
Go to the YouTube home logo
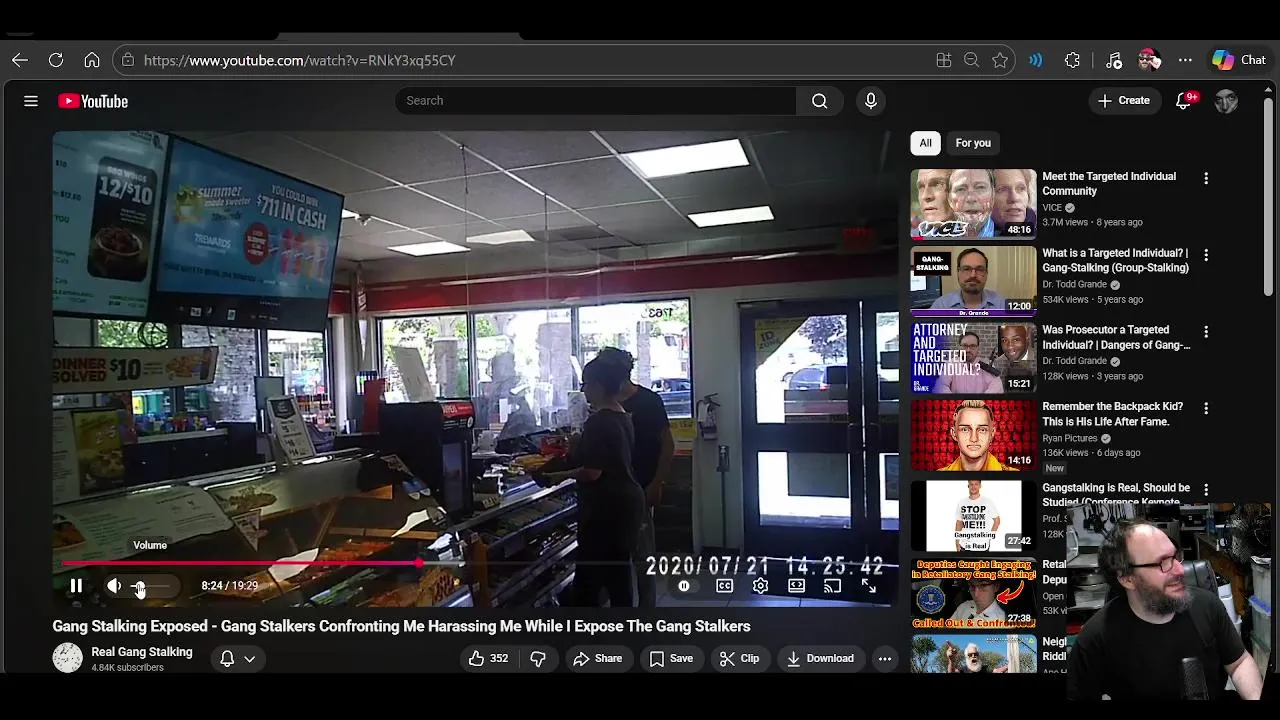93,101
